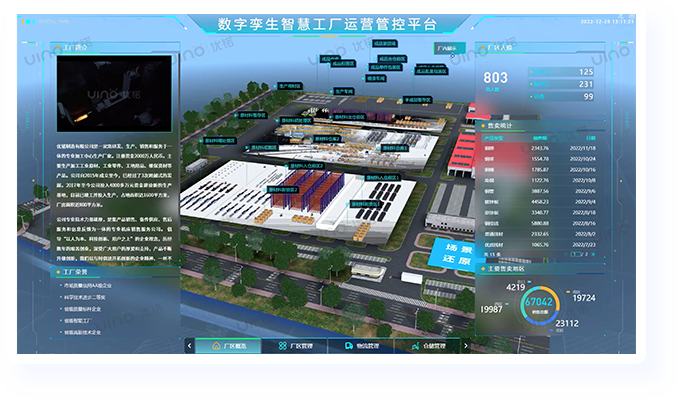Viewport: 678px width, 398px height.
Task: Click the green icon on 仓储管理 tab
Action: (x=416, y=346)
